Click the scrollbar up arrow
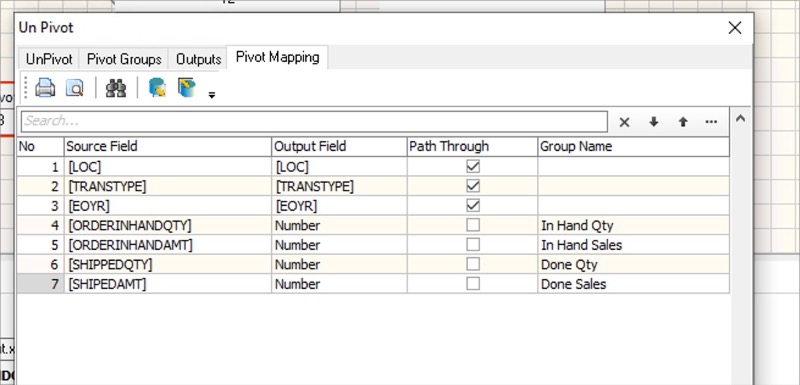 tap(740, 119)
